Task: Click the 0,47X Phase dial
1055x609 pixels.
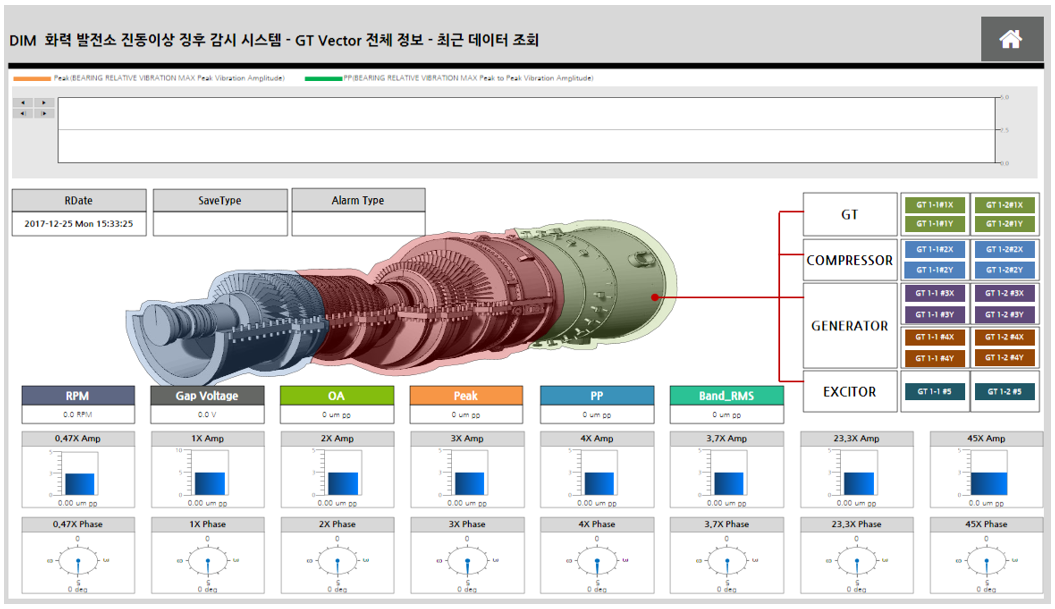Action: coord(78,561)
